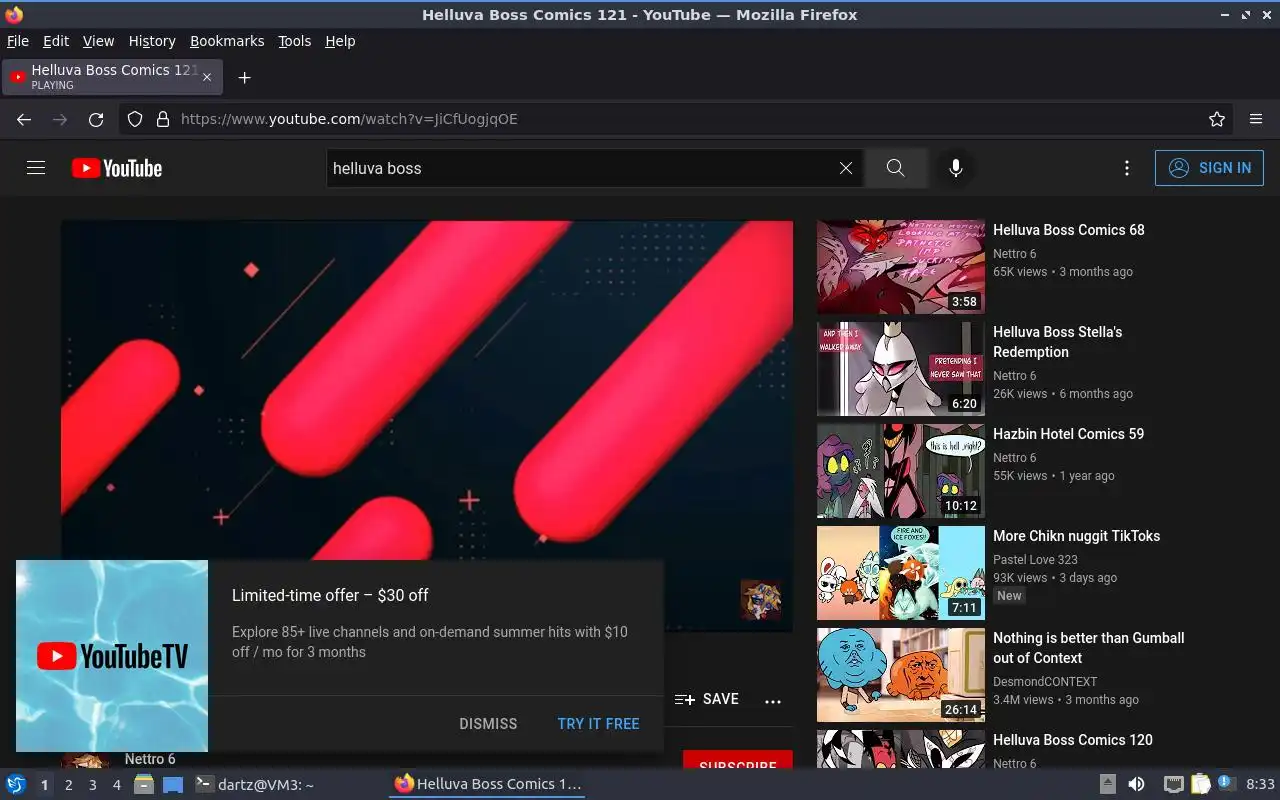Open the YouTube hamburger guide menu
The image size is (1280, 800).
(x=36, y=168)
